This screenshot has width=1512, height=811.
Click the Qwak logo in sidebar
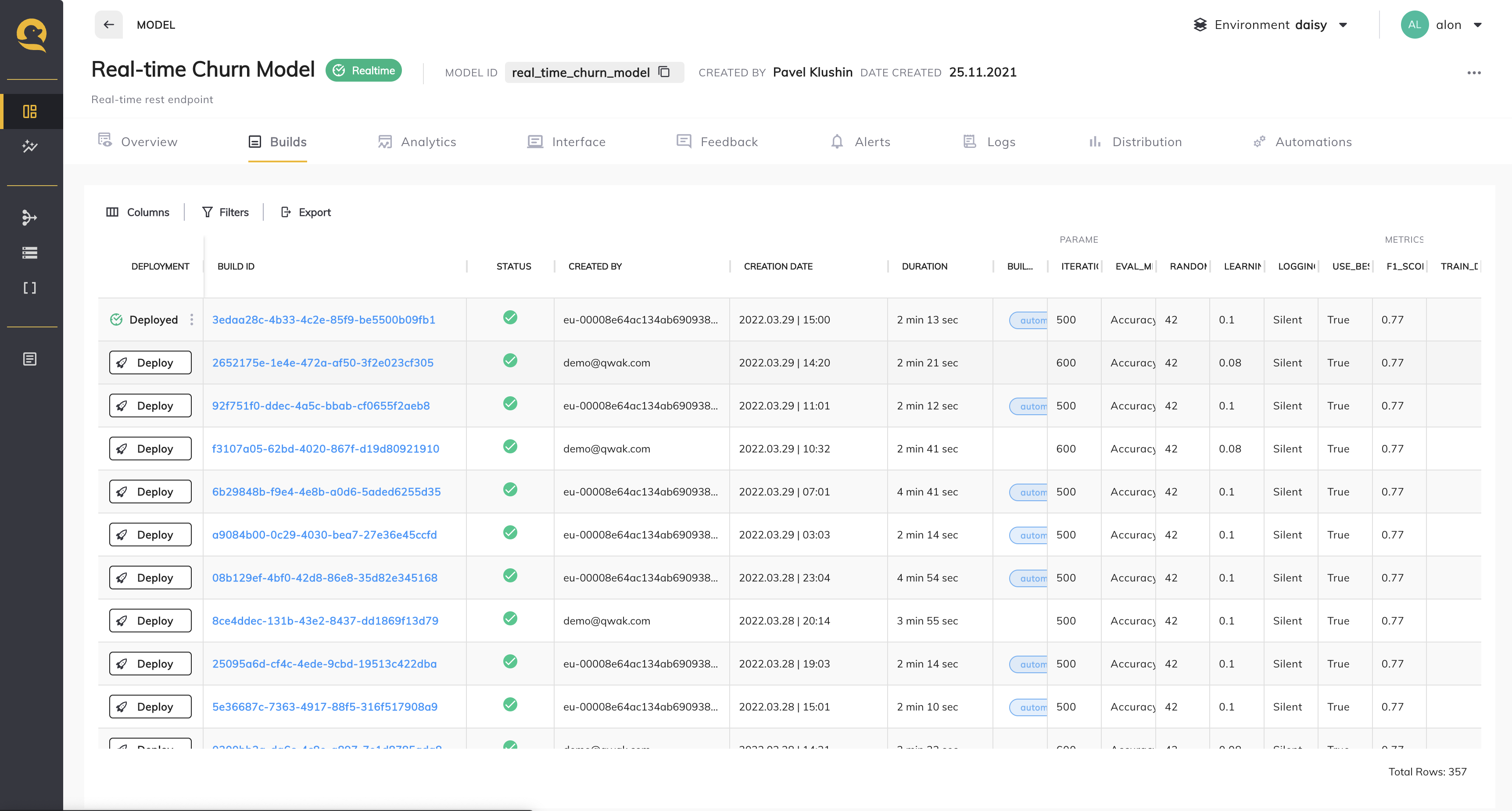click(x=31, y=35)
